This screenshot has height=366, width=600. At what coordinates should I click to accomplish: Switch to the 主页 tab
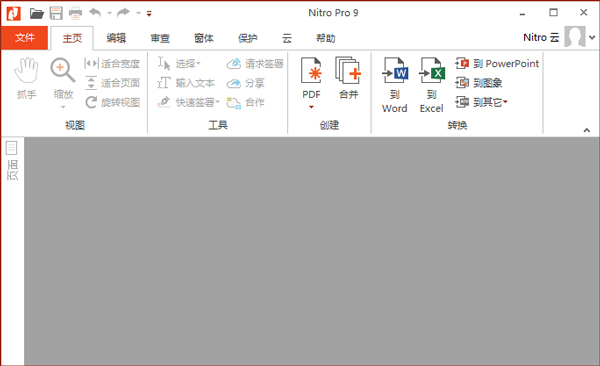click(x=72, y=38)
